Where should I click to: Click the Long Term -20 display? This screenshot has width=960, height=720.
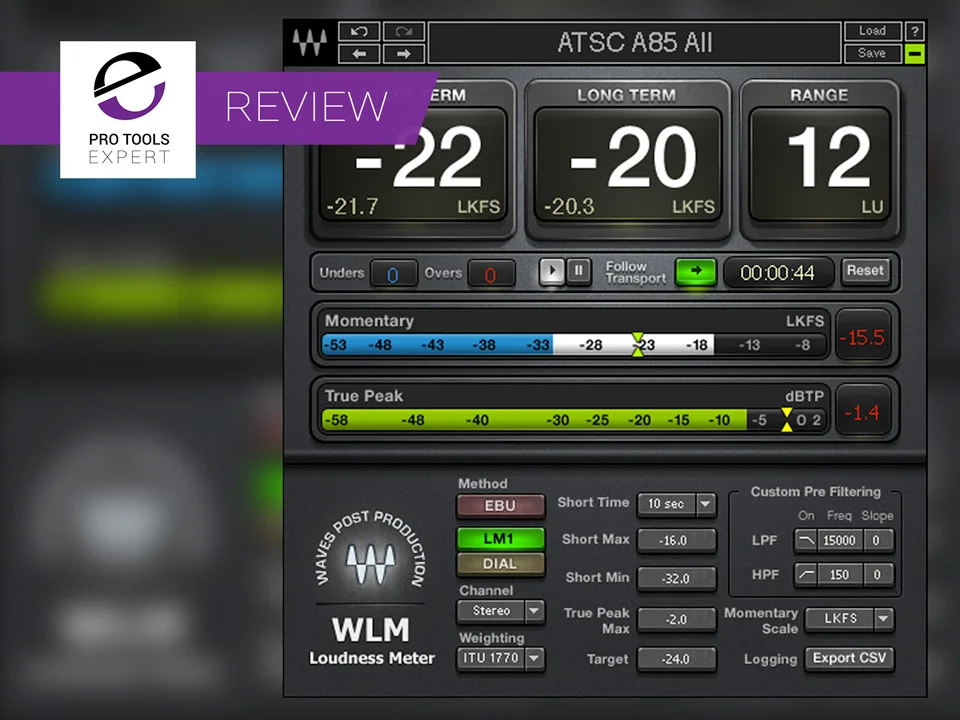[628, 164]
